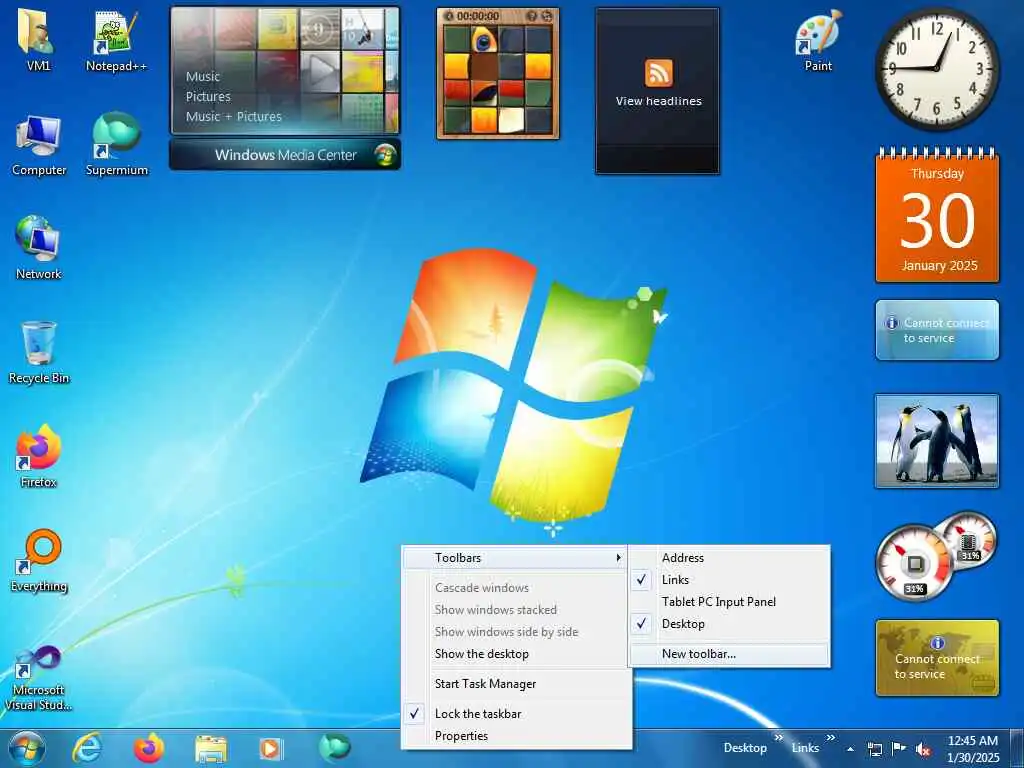Launch Microsoft Visual Studio shortcut
Viewport: 1024px width, 768px height.
click(x=38, y=678)
